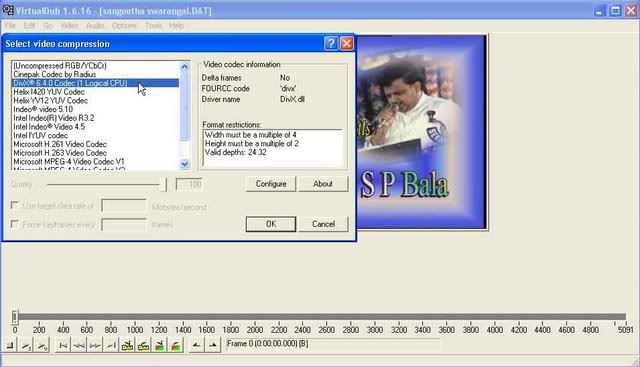The width and height of the screenshot is (640, 367).
Task: Open the Go menu in VirtualDub
Action: pyautogui.click(x=48, y=25)
